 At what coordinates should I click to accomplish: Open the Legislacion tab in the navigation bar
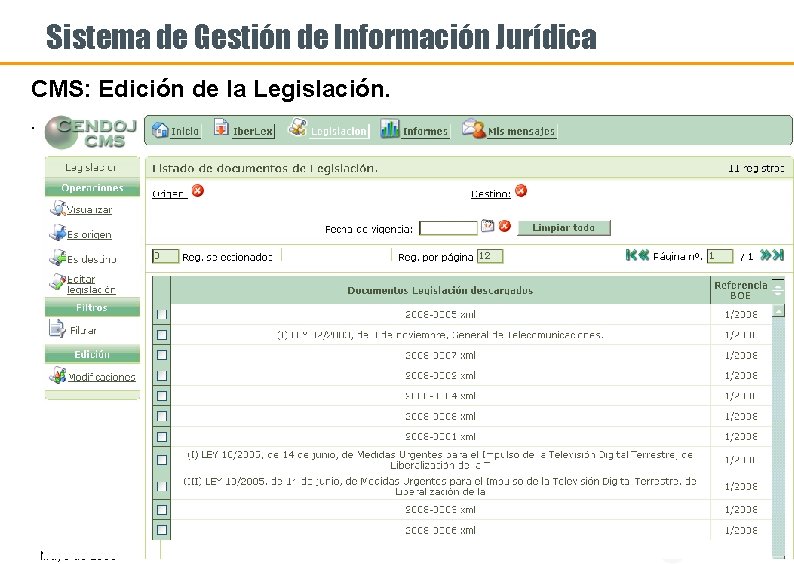pyautogui.click(x=338, y=131)
